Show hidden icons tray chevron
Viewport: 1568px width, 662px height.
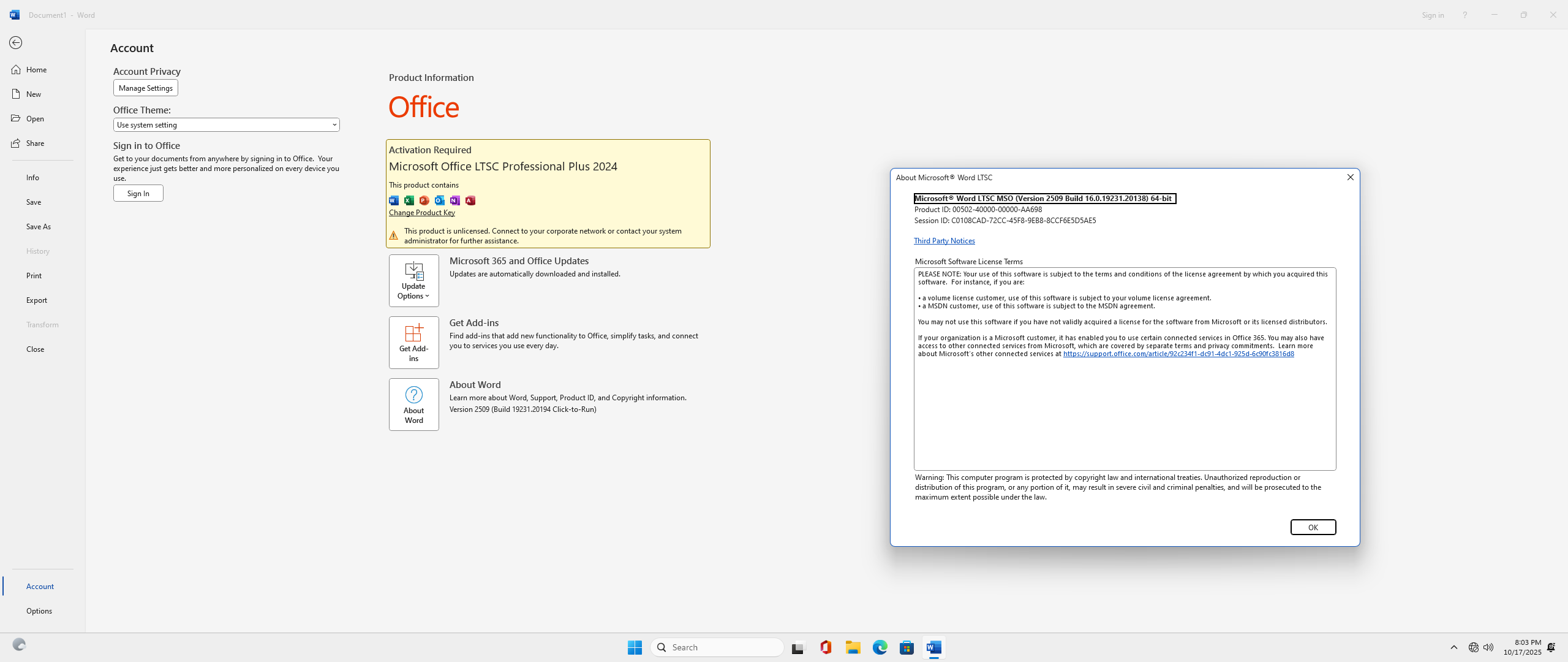pyautogui.click(x=1453, y=647)
